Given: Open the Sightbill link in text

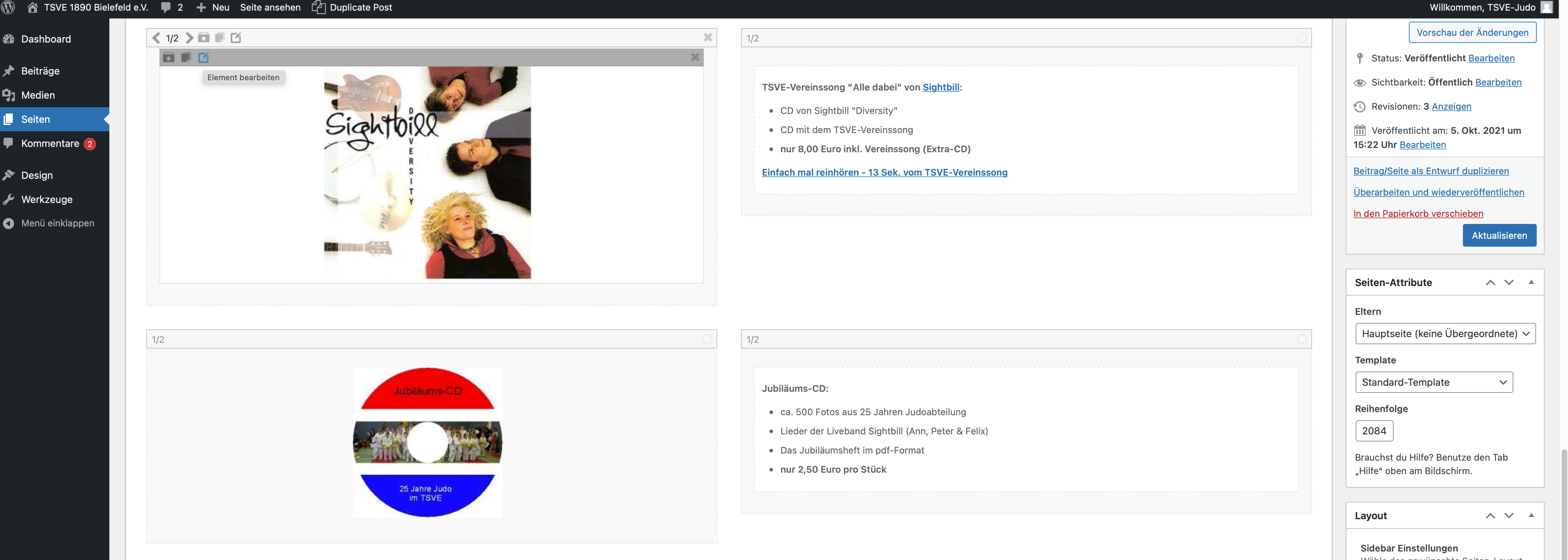Looking at the screenshot, I should (x=941, y=87).
